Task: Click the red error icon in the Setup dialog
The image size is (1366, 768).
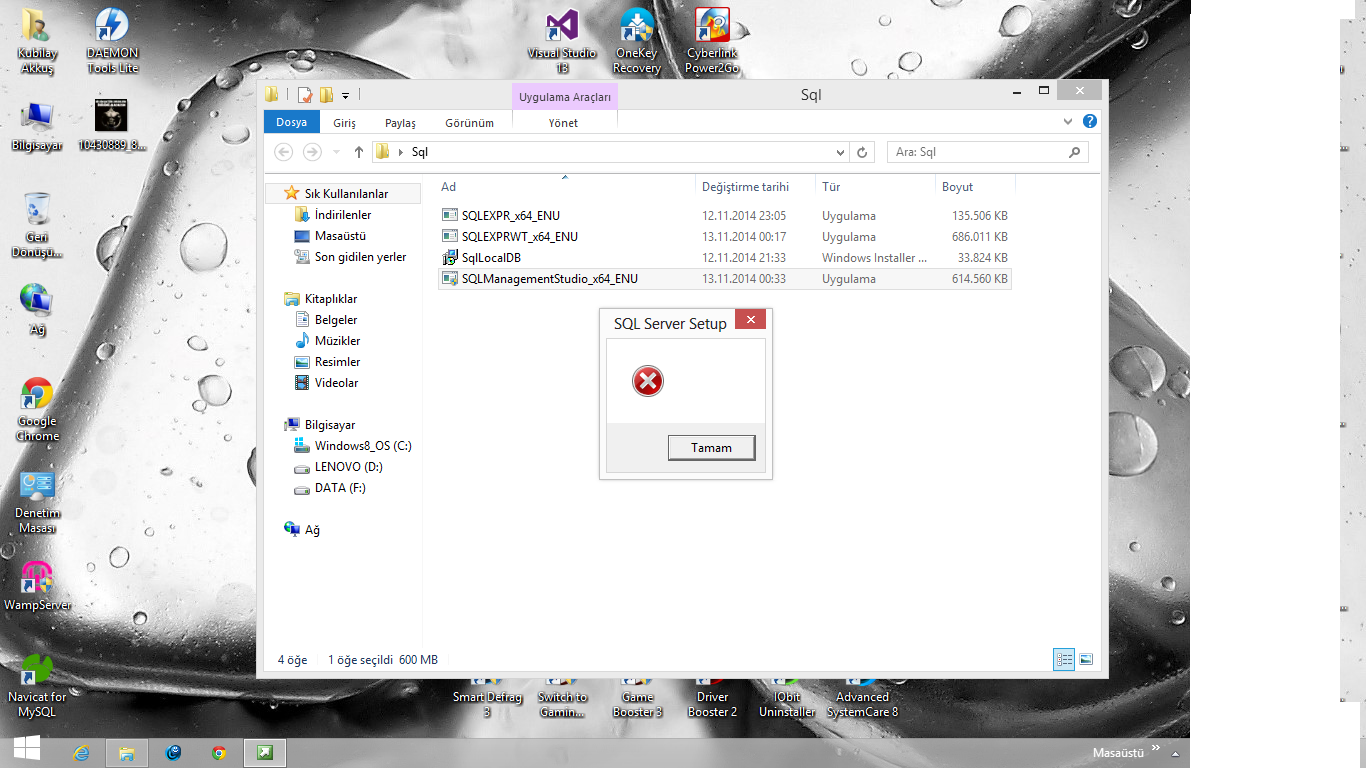Action: [648, 381]
